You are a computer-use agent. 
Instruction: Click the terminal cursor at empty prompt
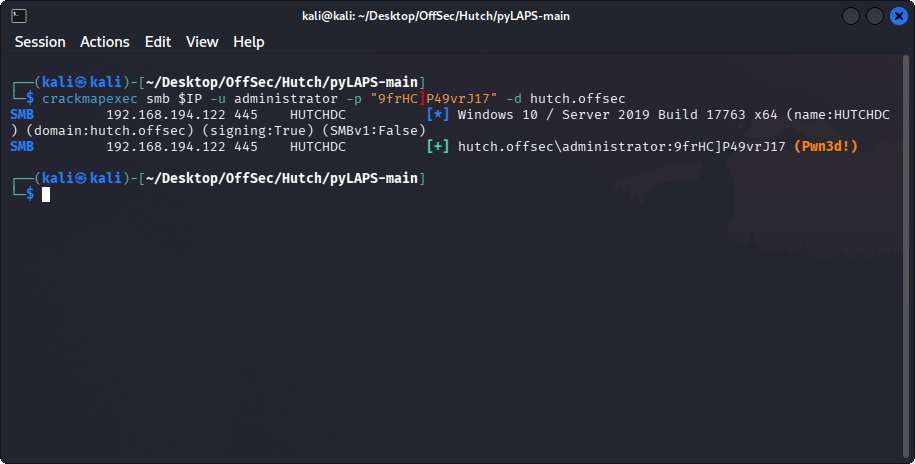pyautogui.click(x=46, y=194)
